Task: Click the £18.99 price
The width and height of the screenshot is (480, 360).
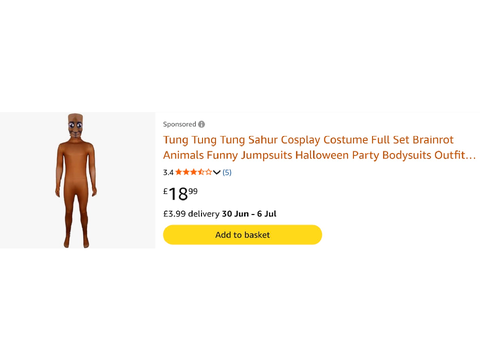Action: click(x=180, y=194)
